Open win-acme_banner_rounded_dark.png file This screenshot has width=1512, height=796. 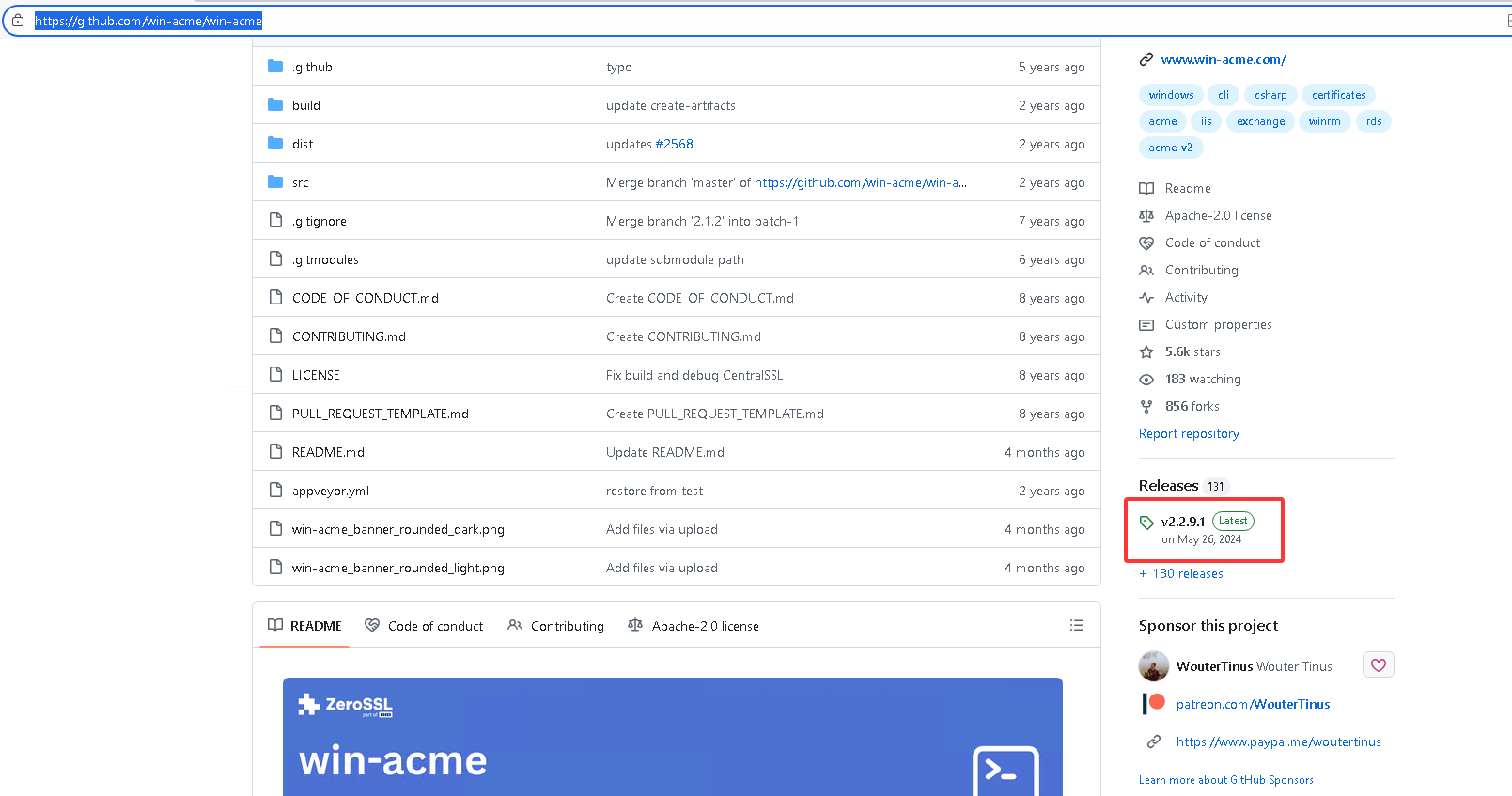point(398,529)
